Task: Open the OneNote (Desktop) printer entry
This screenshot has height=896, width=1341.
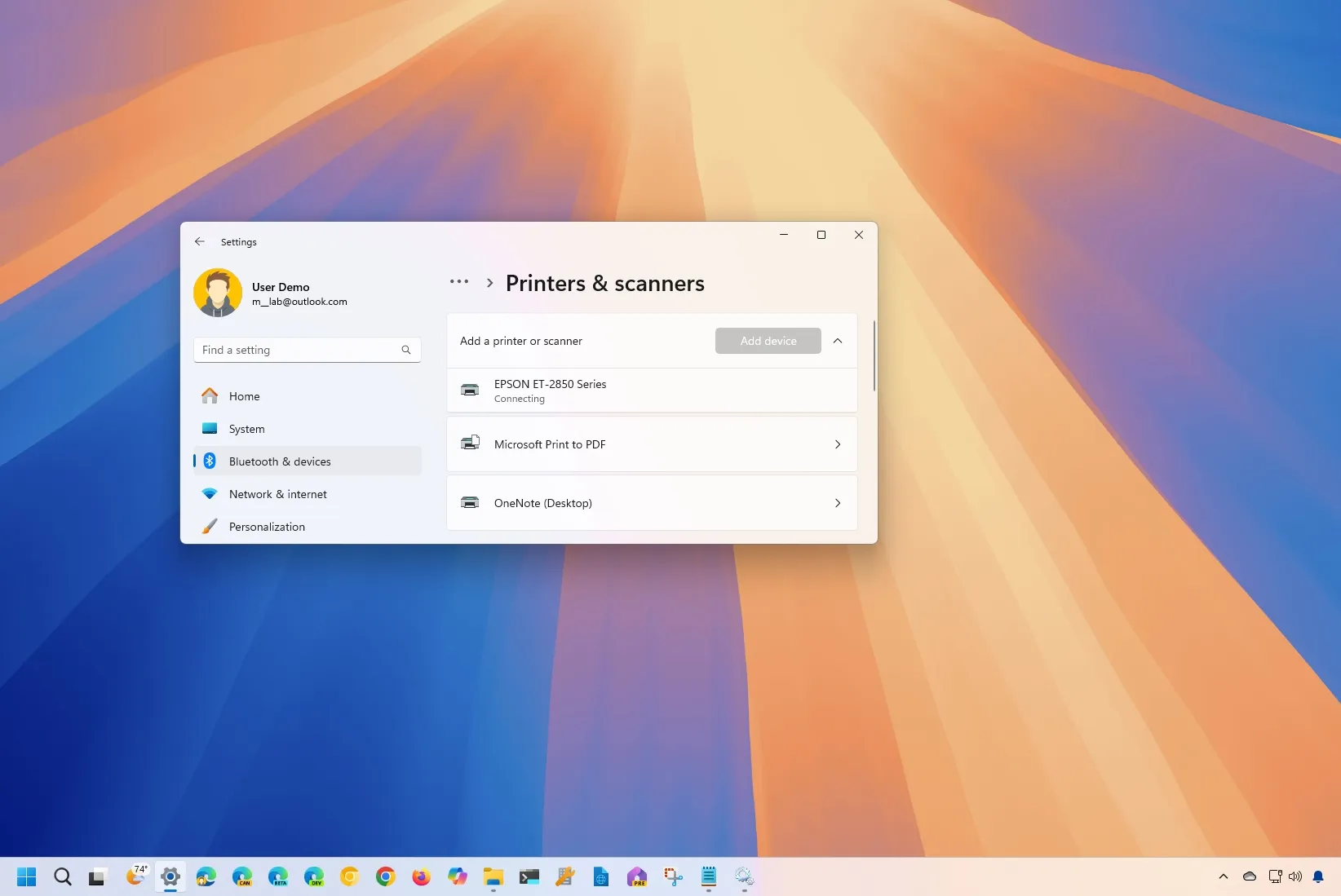Action: pos(651,502)
